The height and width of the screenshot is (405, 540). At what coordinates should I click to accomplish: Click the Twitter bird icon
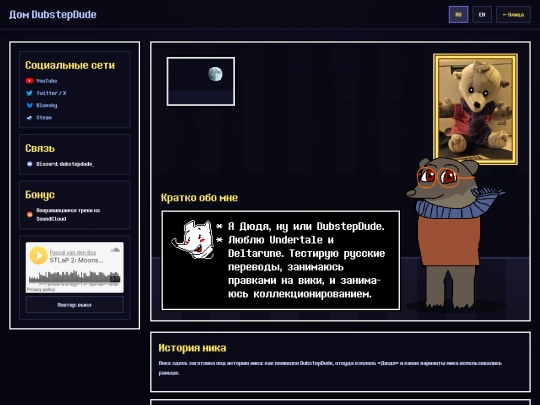(29, 93)
